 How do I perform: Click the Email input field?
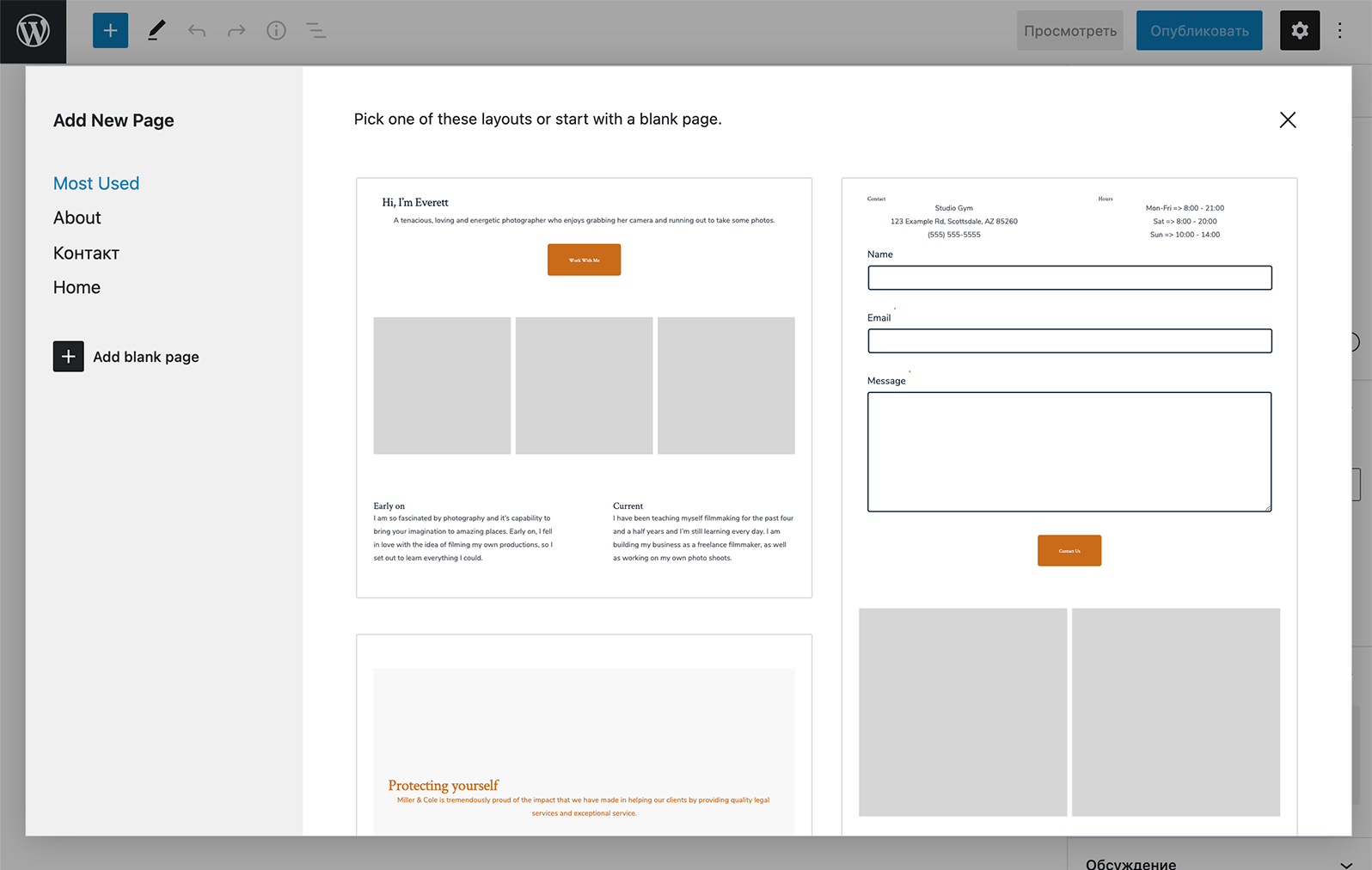point(1069,341)
